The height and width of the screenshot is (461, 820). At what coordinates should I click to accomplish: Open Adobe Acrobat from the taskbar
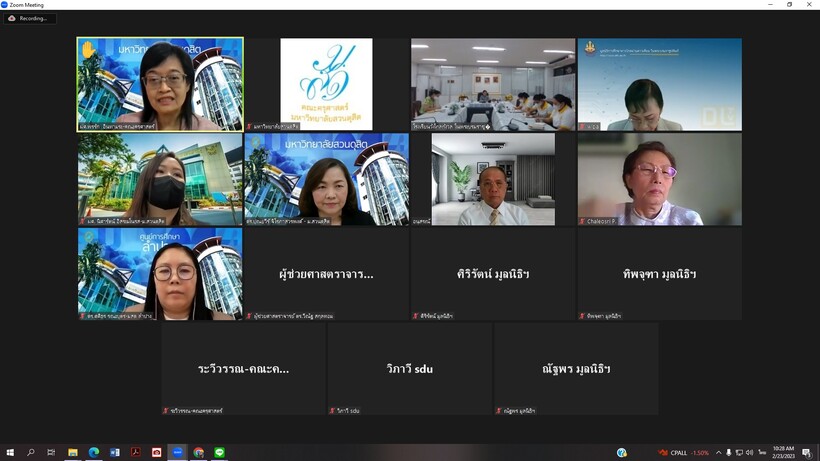pos(136,453)
